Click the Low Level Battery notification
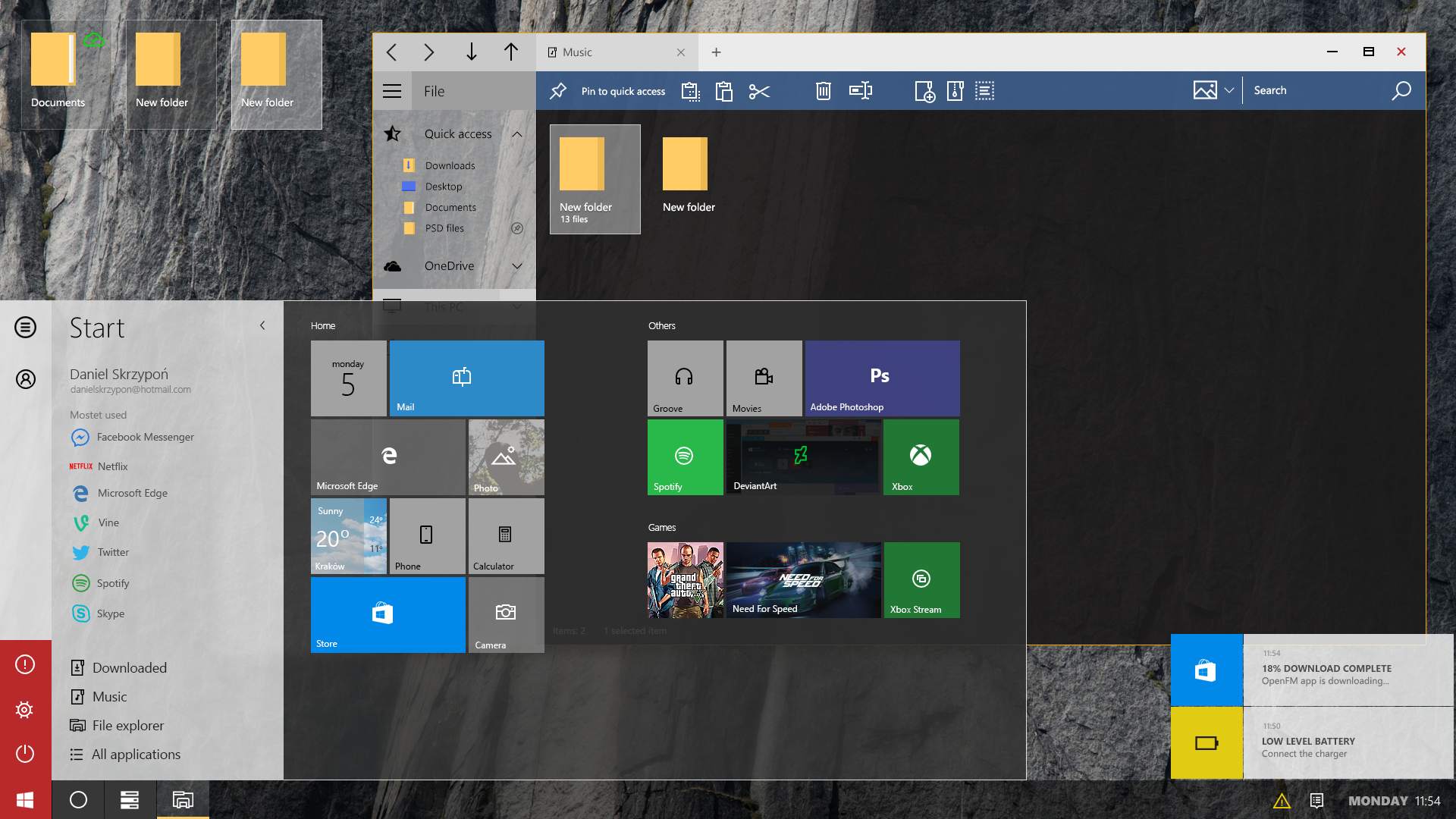 click(x=1312, y=743)
